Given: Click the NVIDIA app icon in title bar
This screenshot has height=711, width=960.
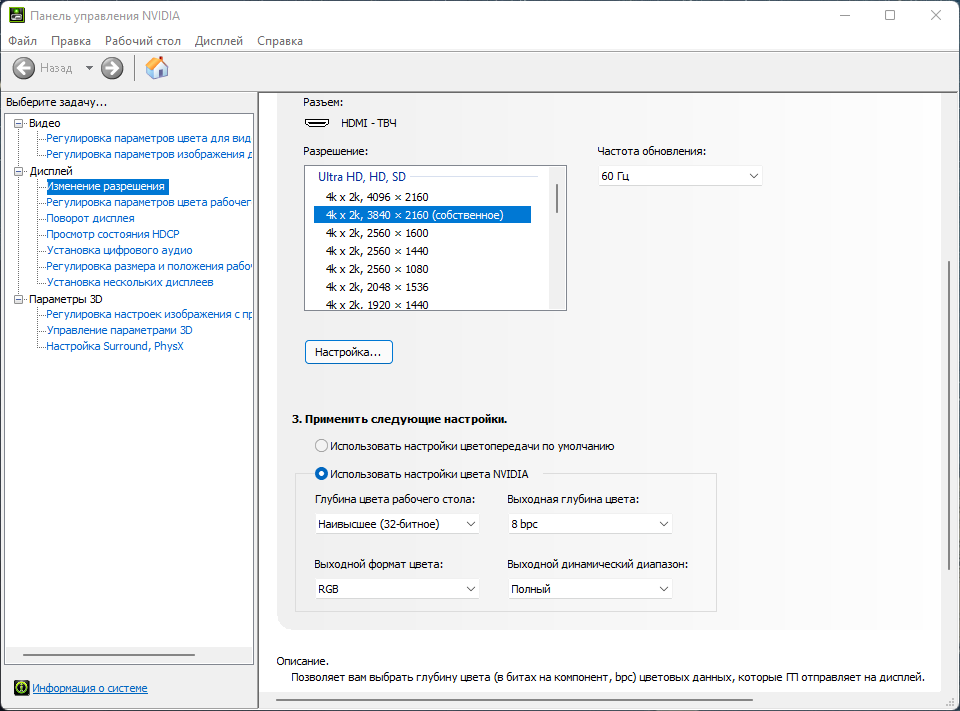Looking at the screenshot, I should [17, 15].
